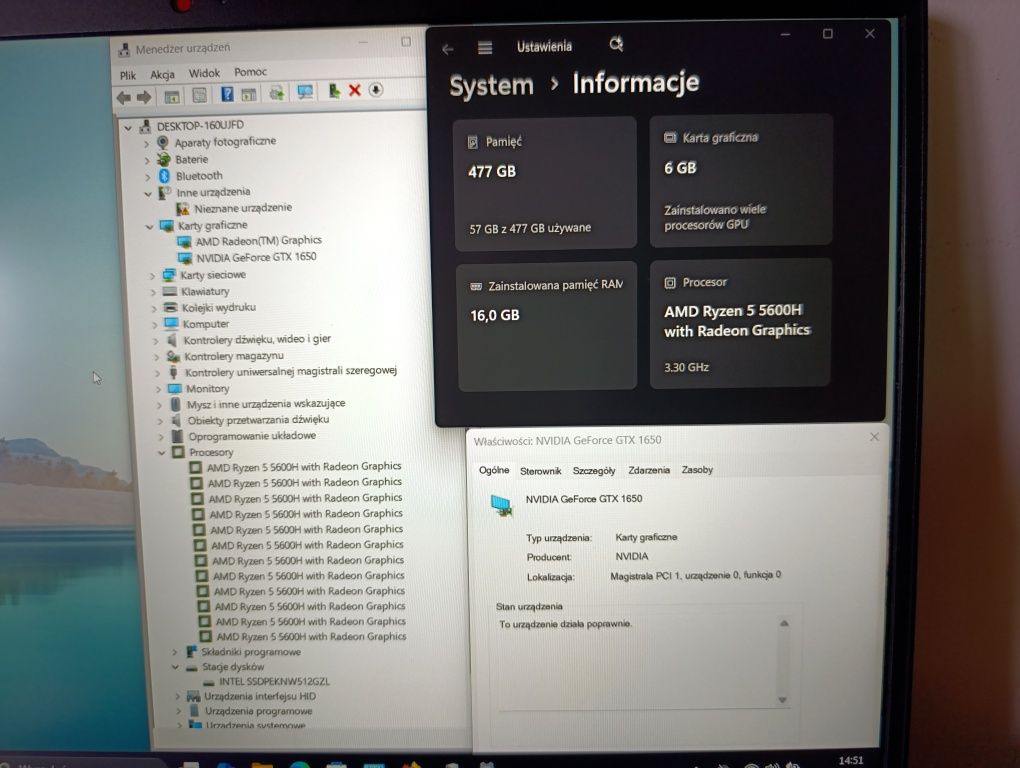Image resolution: width=1020 pixels, height=768 pixels.
Task: Collapse the Karty graficzne category
Action: pos(150,226)
